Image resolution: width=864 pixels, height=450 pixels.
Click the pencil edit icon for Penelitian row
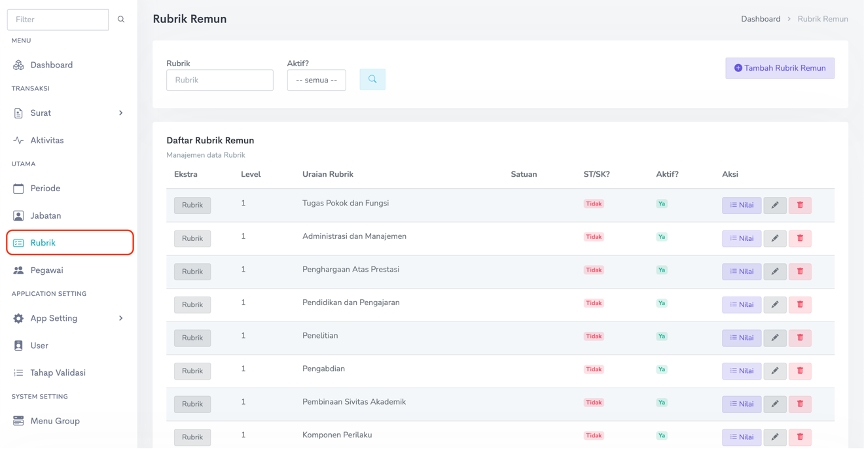click(775, 338)
